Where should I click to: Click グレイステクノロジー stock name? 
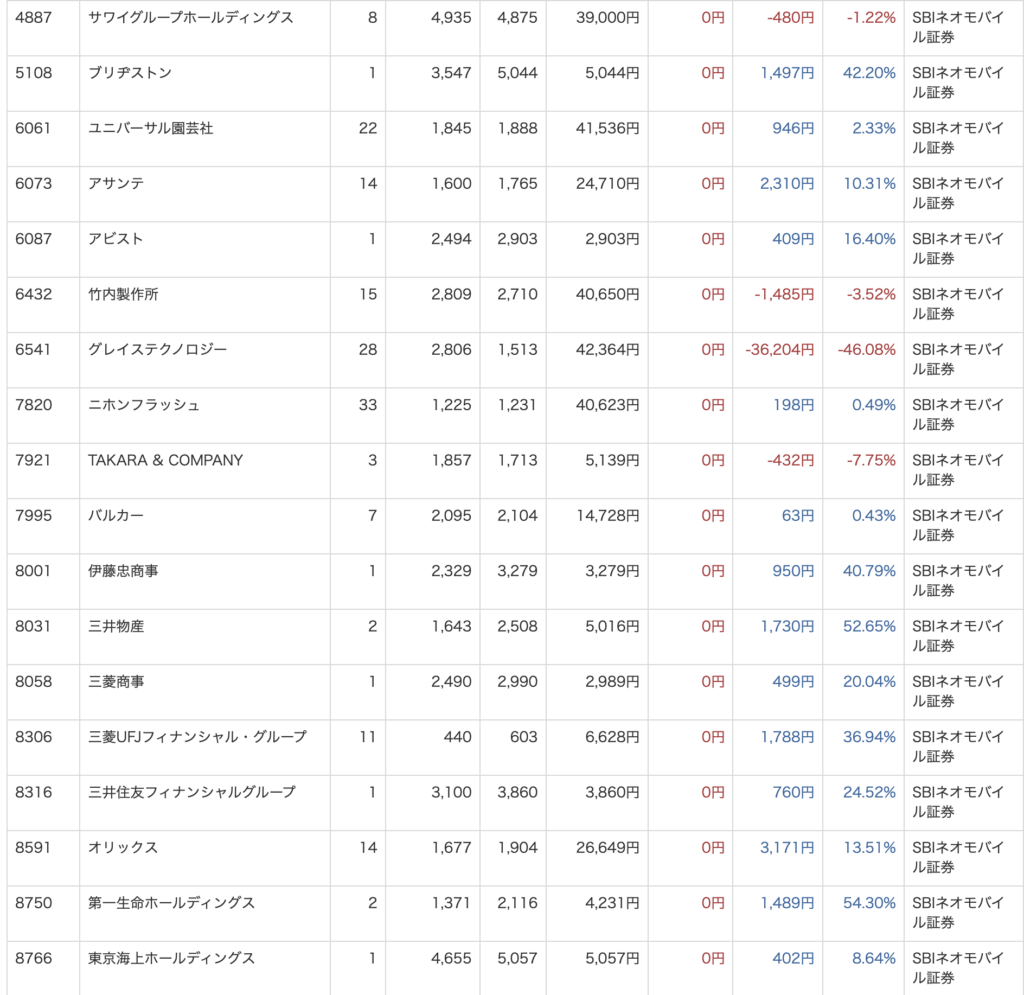pos(157,349)
